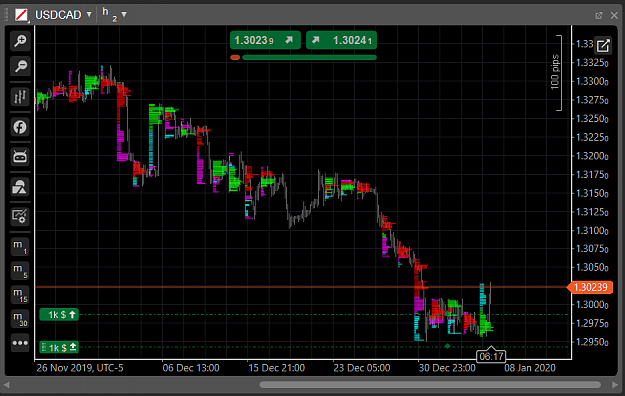Click the 1.30239 current price marker
Screen dimensions: 625x396
point(590,287)
